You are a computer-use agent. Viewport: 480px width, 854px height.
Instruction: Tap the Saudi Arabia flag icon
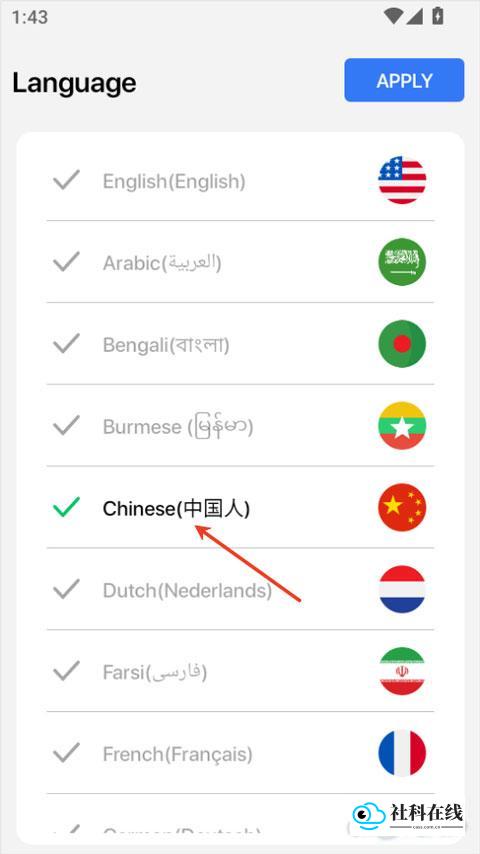point(402,262)
